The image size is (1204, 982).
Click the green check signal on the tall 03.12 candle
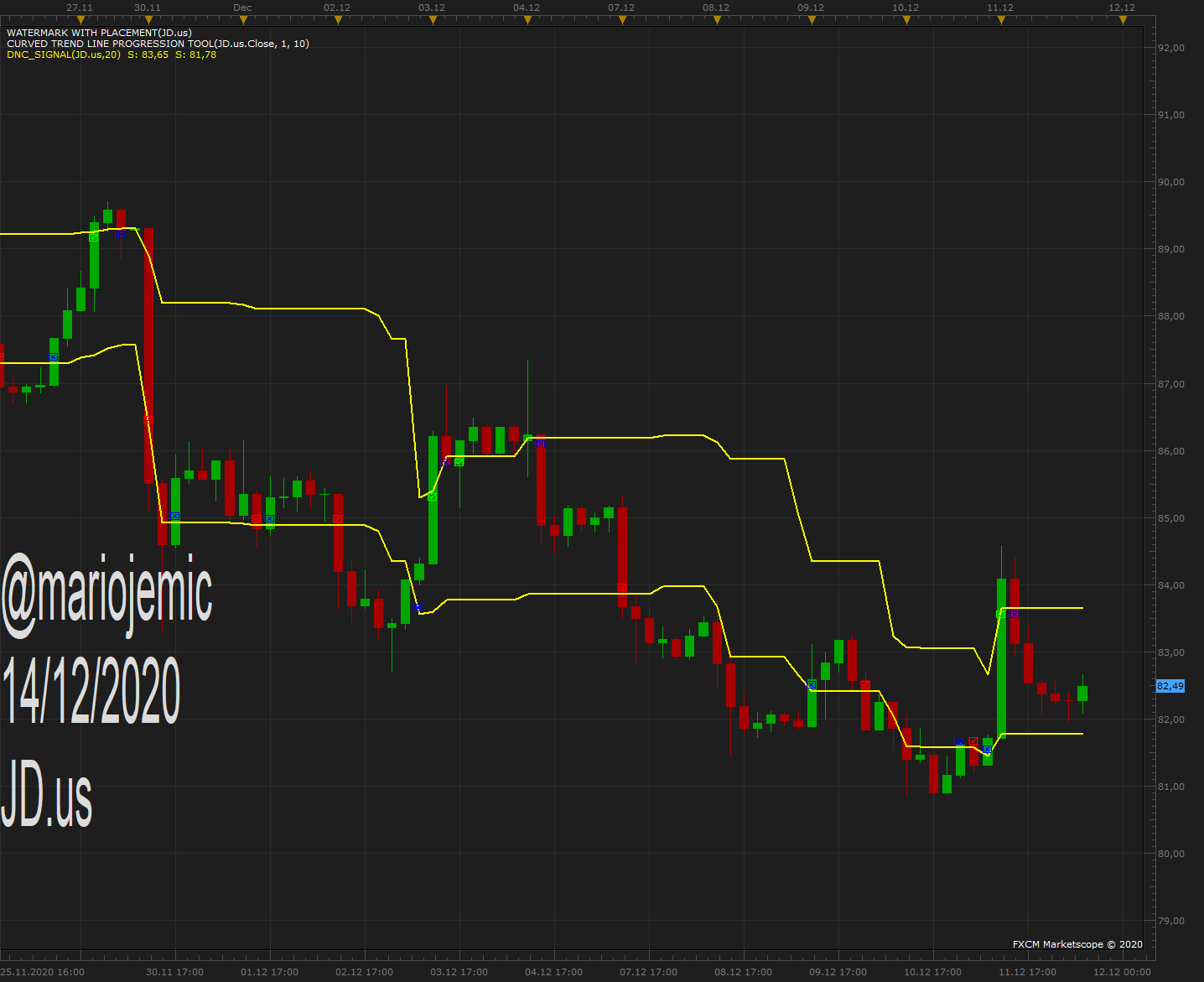(x=433, y=496)
